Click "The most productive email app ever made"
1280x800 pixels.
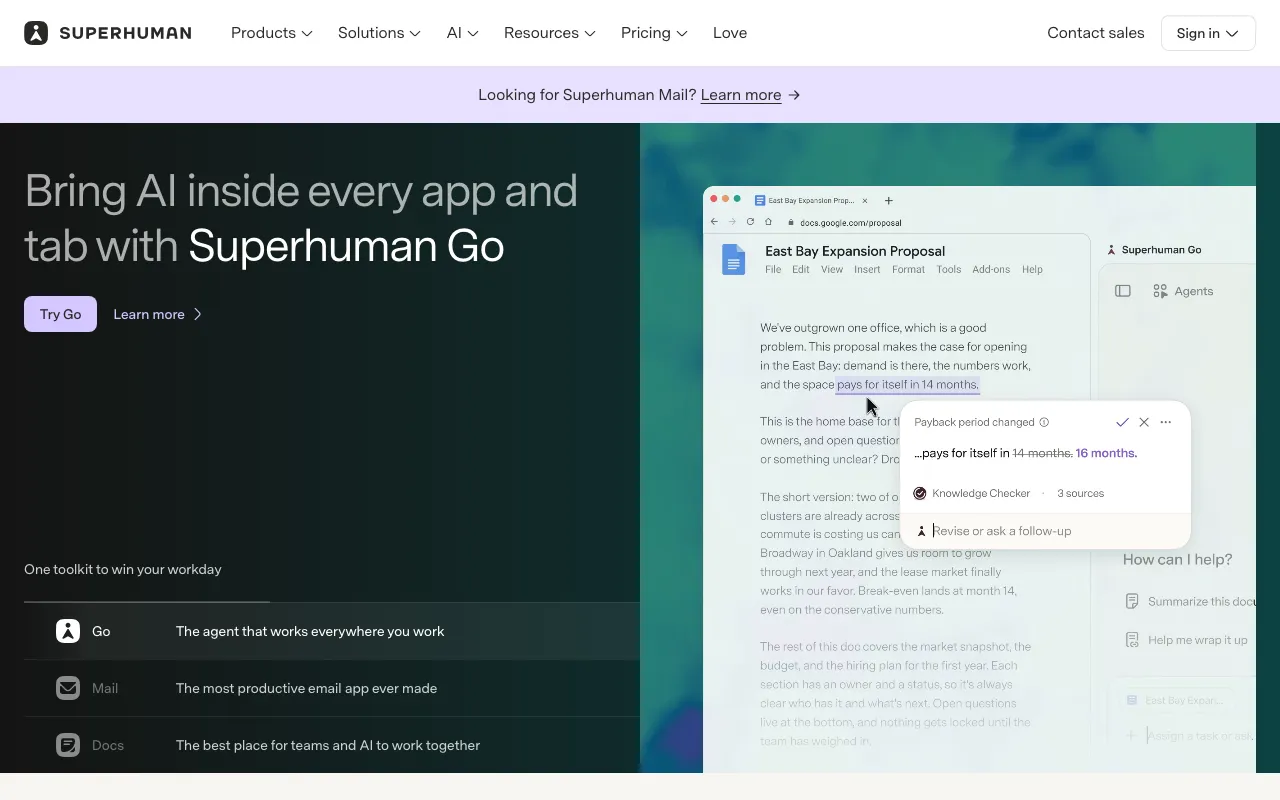click(306, 688)
